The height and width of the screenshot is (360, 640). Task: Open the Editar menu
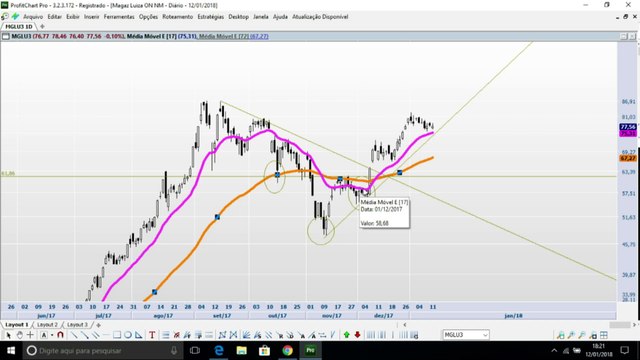click(54, 17)
